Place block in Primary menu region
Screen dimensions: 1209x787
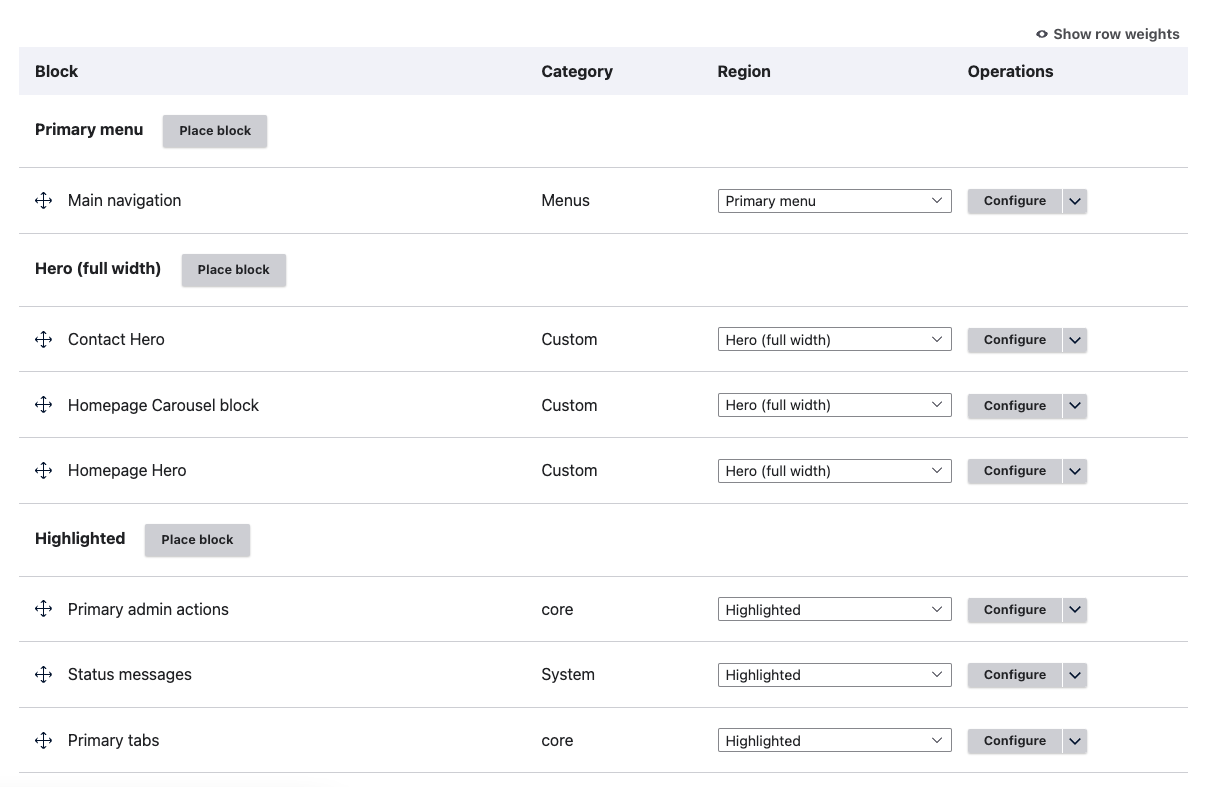[215, 131]
